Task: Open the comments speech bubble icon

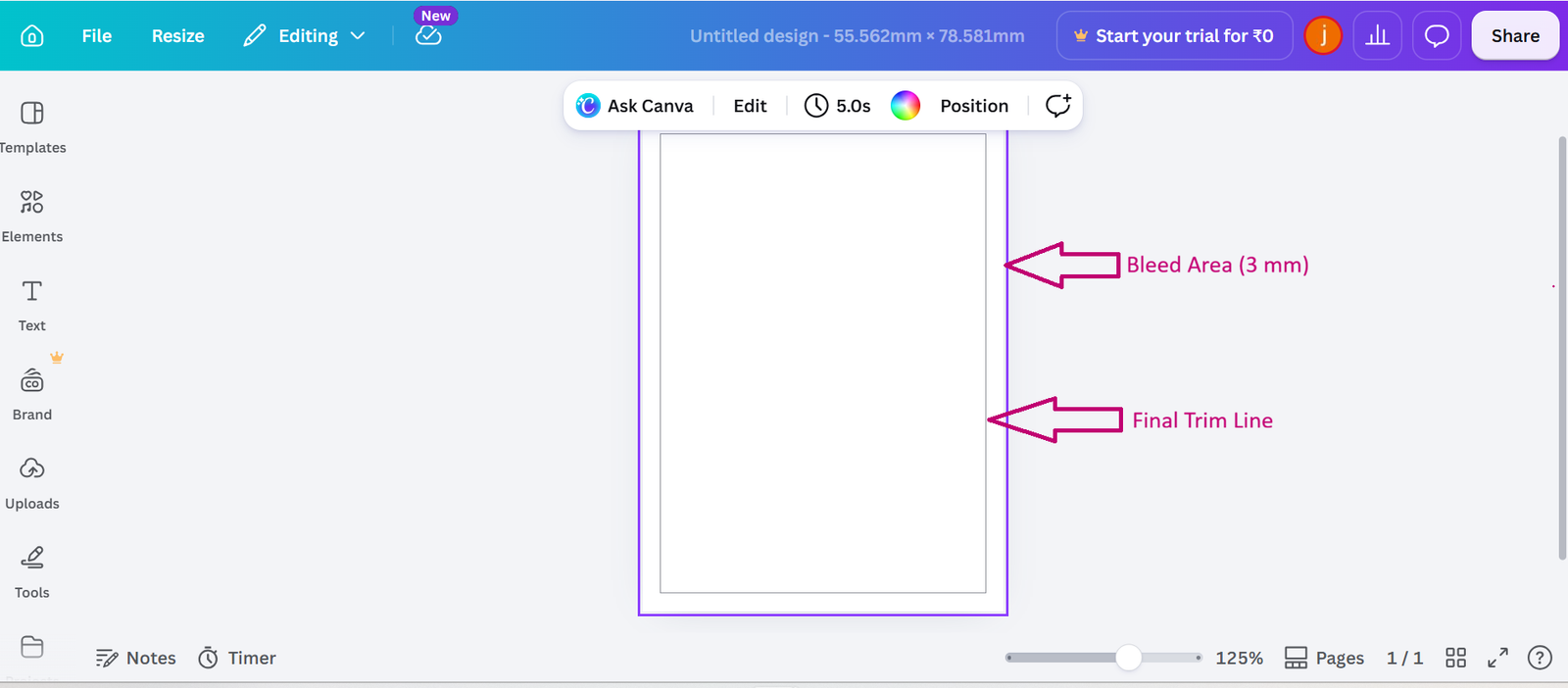Action: (1437, 36)
